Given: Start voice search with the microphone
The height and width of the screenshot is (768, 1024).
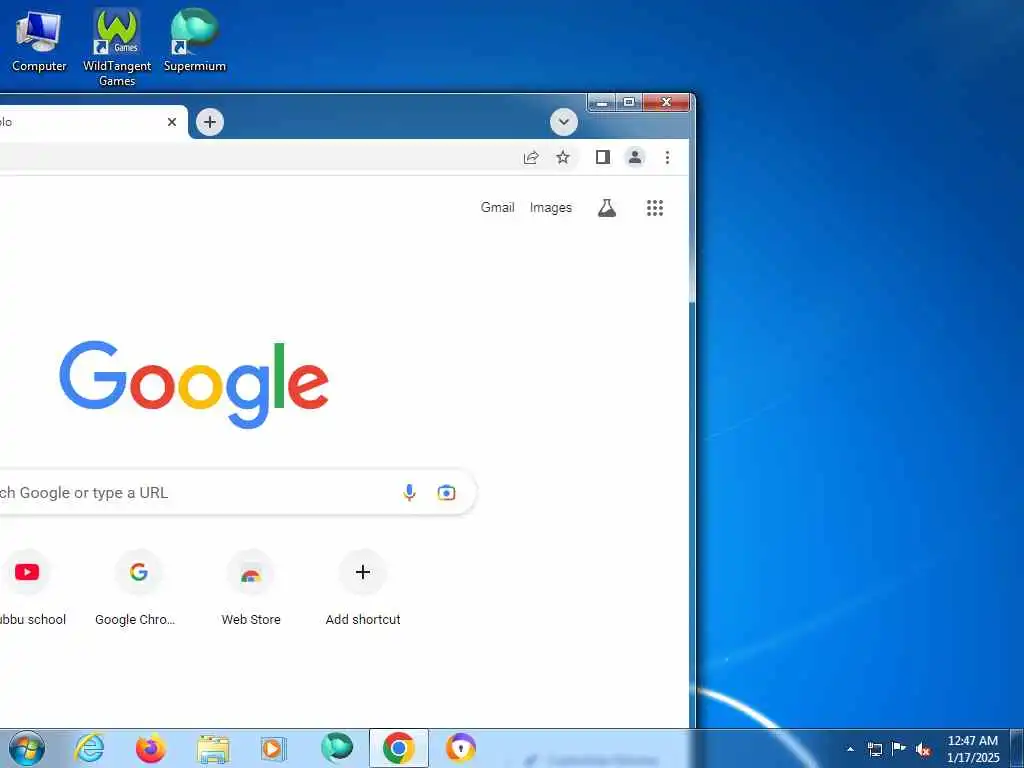Looking at the screenshot, I should point(409,492).
